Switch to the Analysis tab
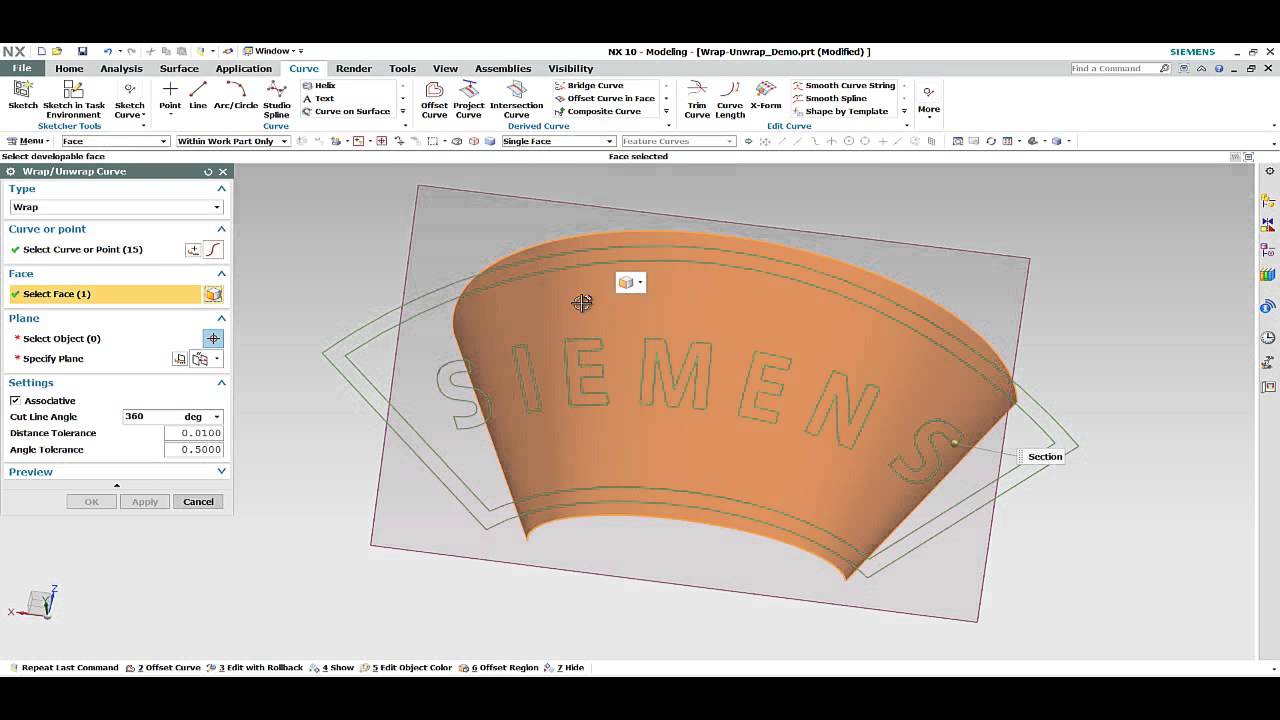The height and width of the screenshot is (720, 1280). pyautogui.click(x=121, y=68)
